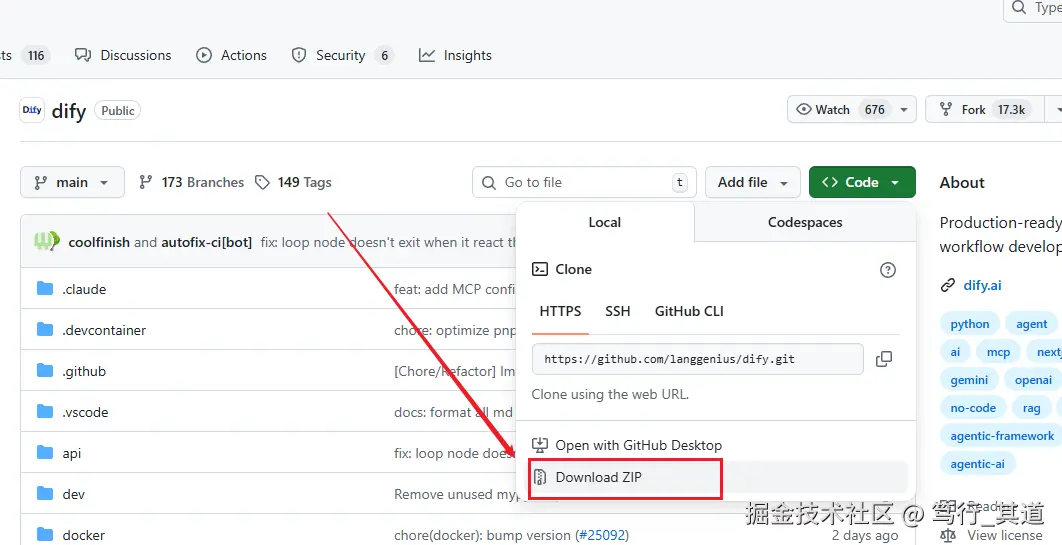Select the HTTPS clone option
The image size is (1062, 545).
point(560,311)
